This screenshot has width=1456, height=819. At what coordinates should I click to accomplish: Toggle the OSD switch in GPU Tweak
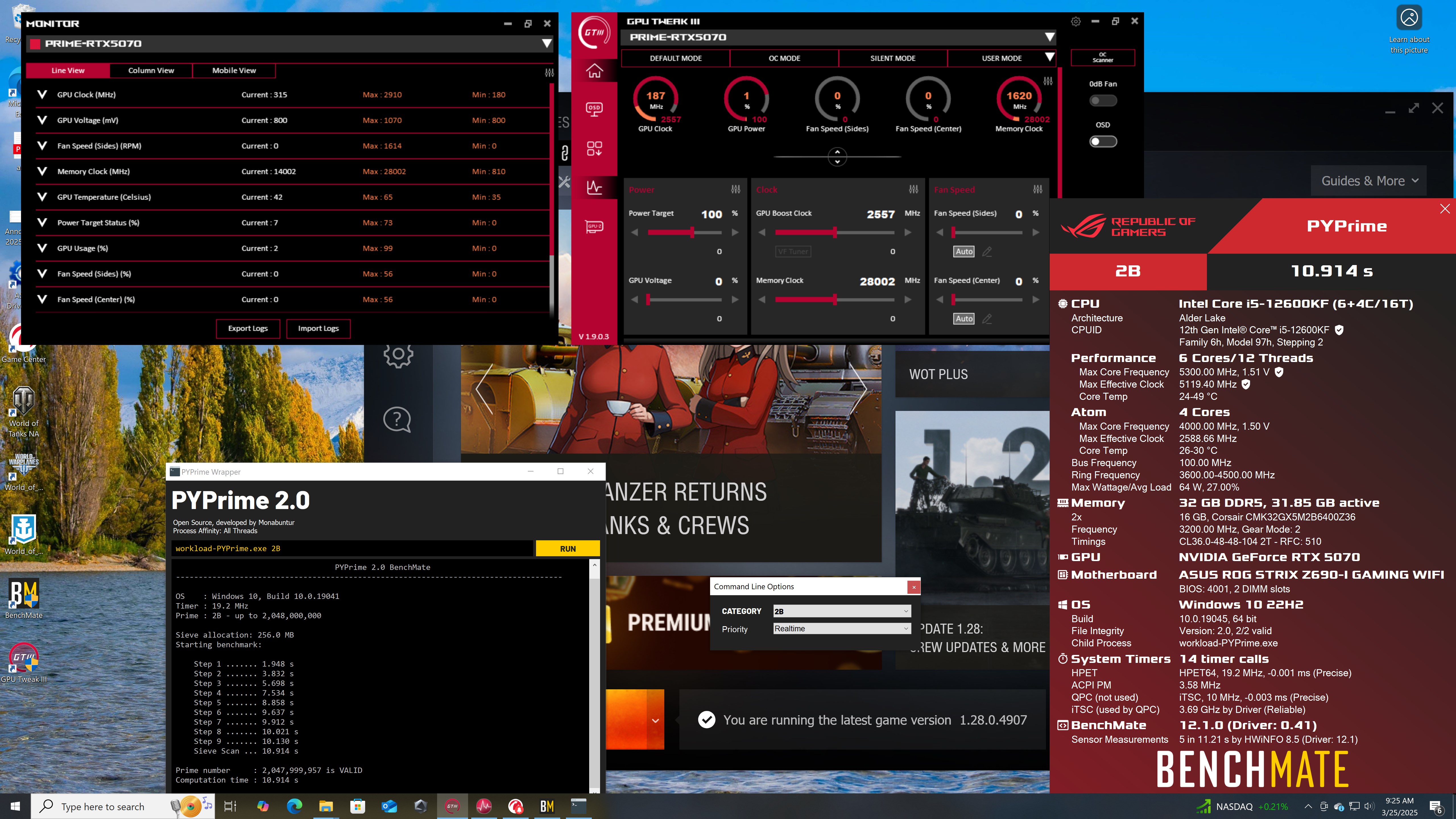(x=1103, y=141)
